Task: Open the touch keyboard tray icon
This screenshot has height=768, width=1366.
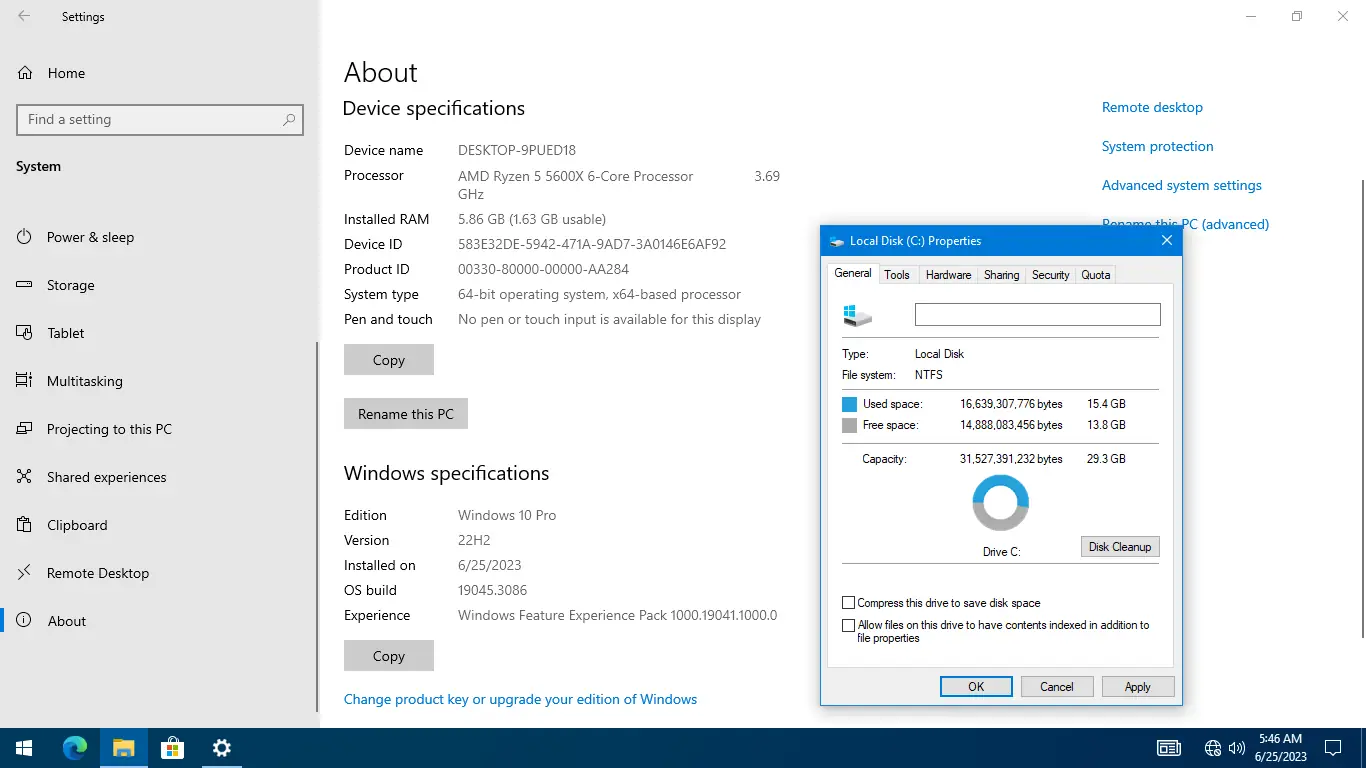Action: click(1168, 748)
